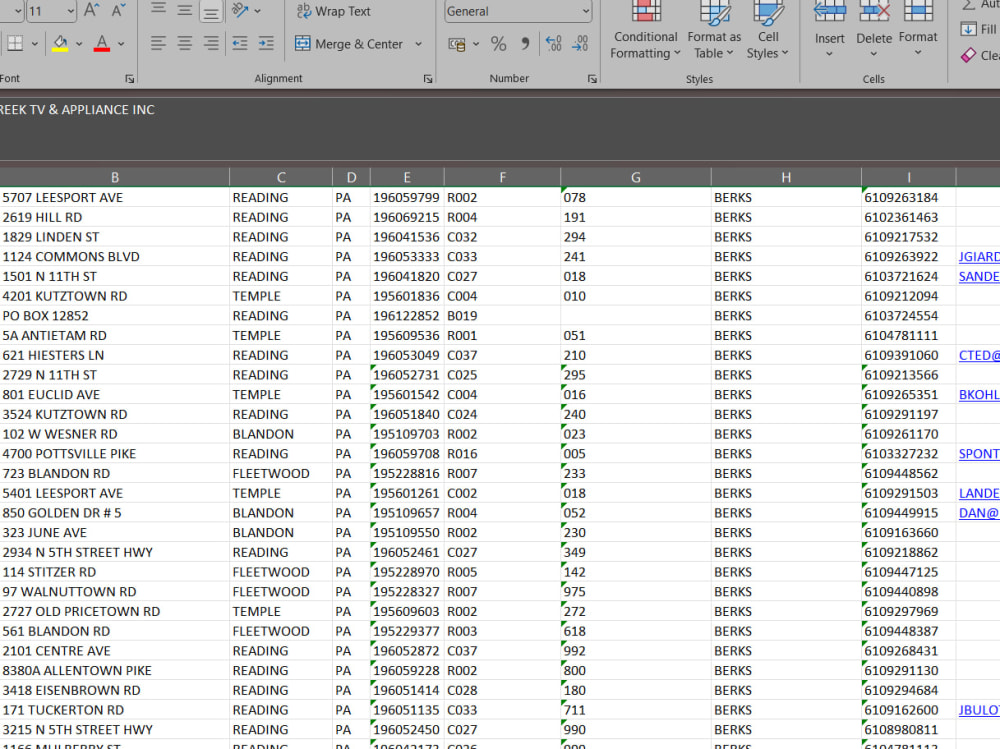Decrease font size with smaller A icon
Screen dimensions: 1000x749
coord(118,10)
